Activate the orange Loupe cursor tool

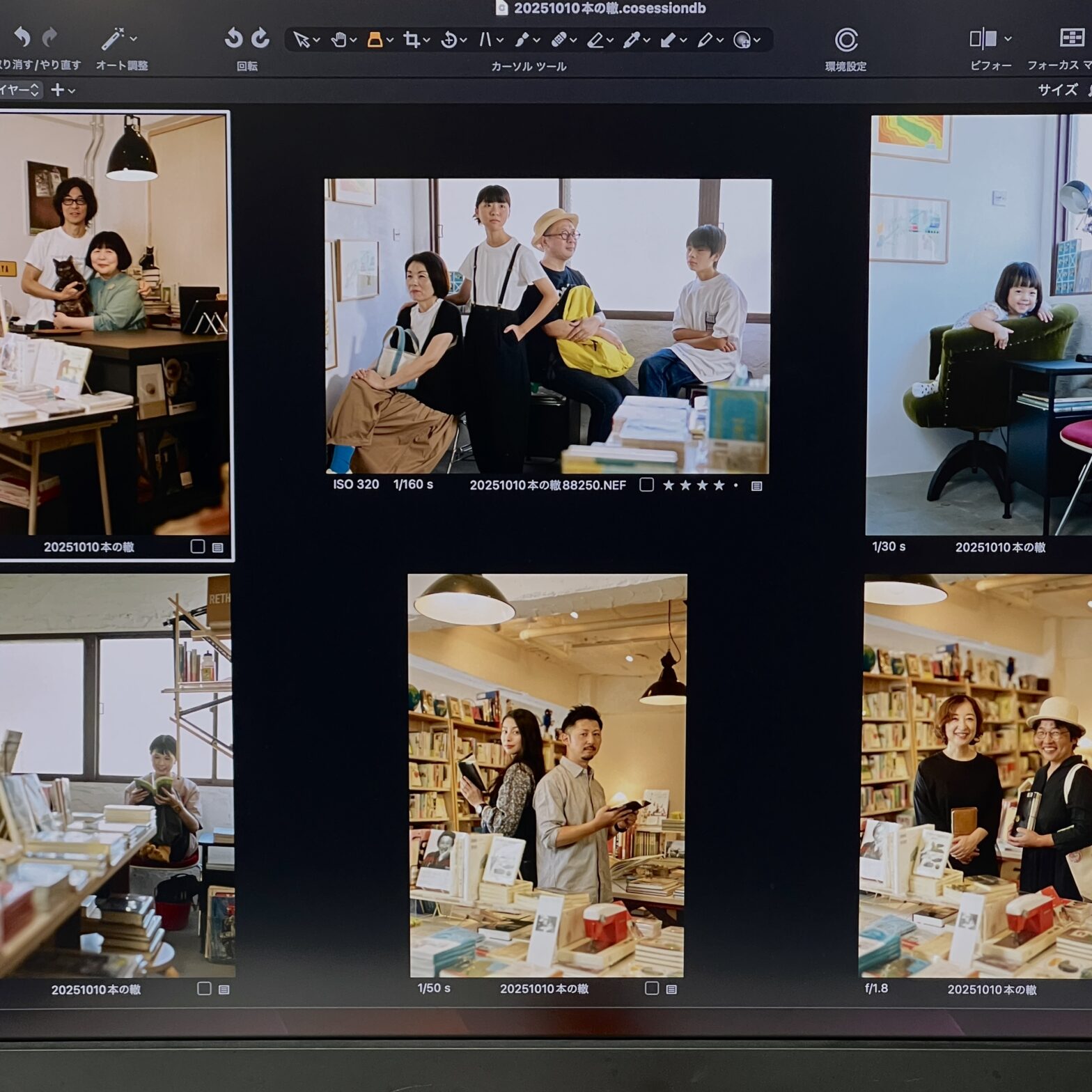click(x=375, y=40)
